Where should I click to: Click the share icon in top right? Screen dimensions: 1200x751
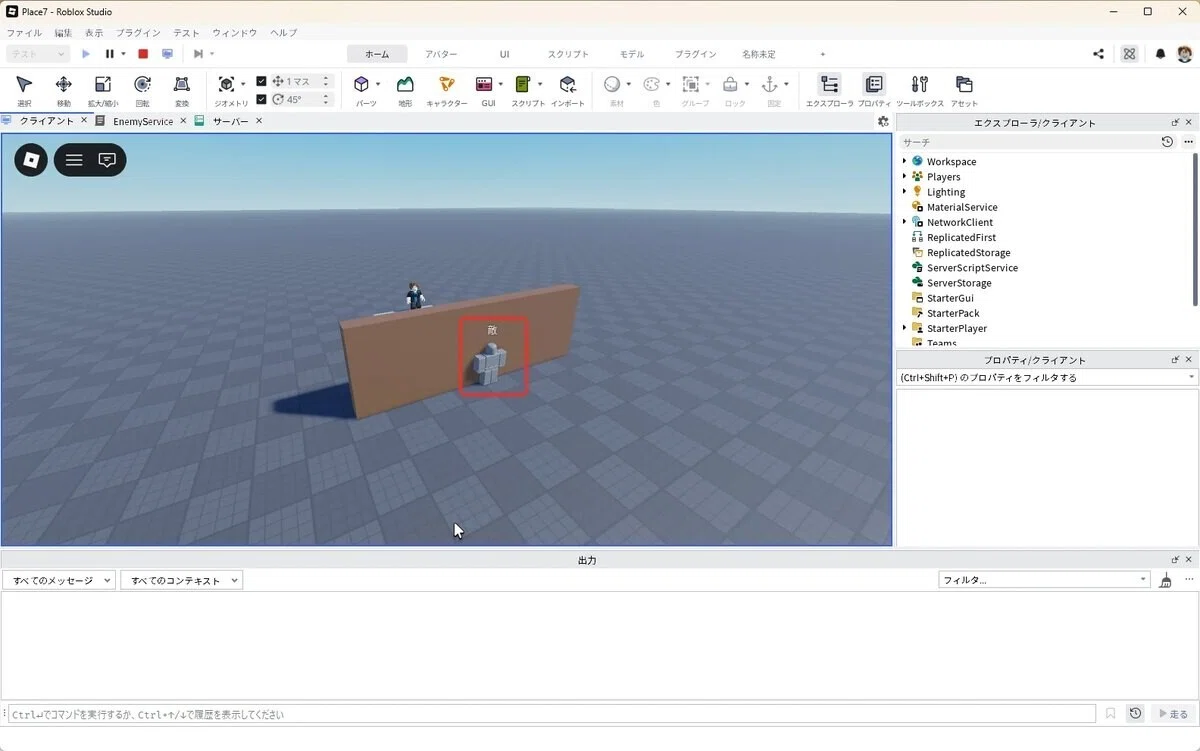(1099, 54)
